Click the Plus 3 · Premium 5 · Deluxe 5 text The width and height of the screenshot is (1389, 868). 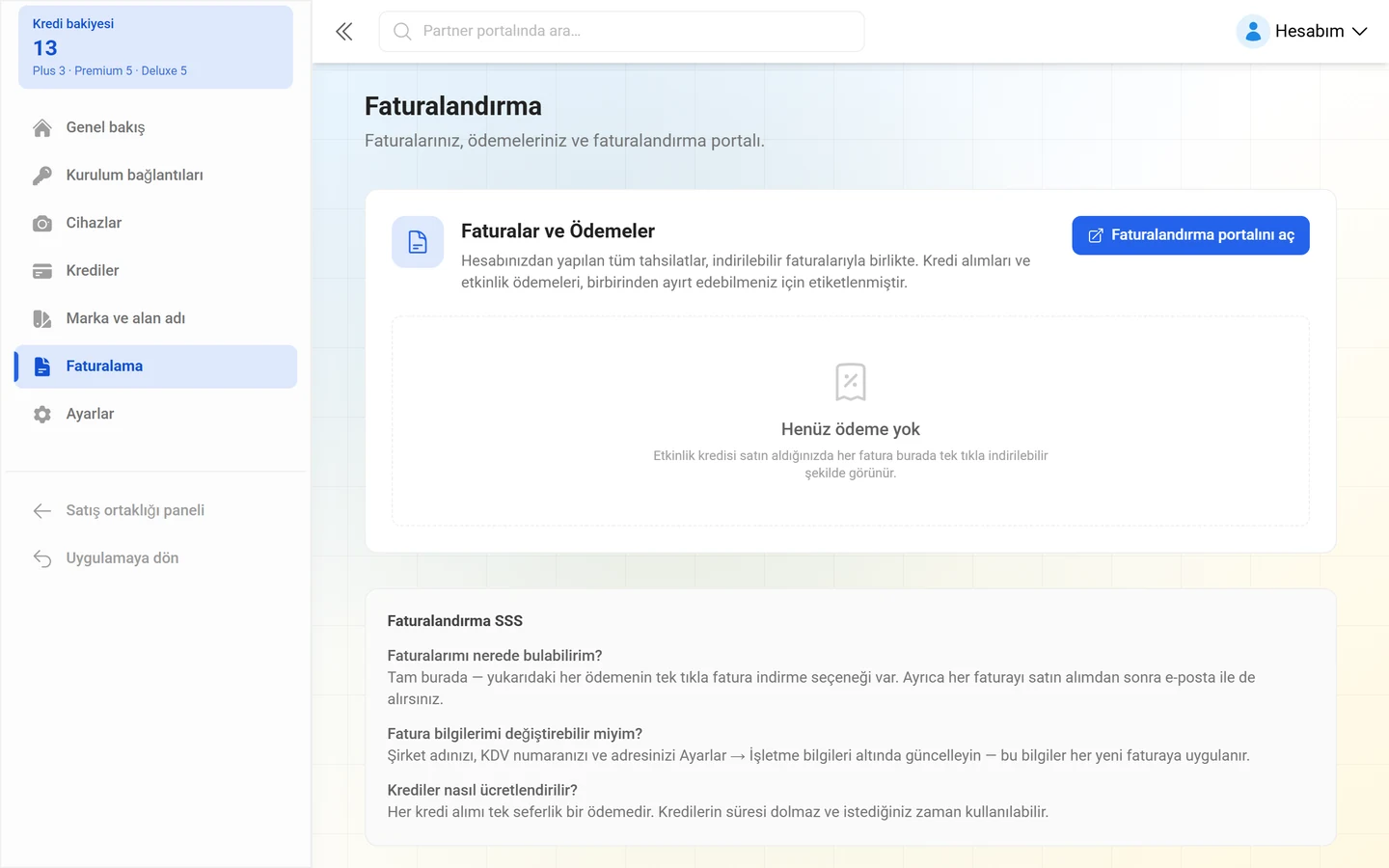(110, 70)
